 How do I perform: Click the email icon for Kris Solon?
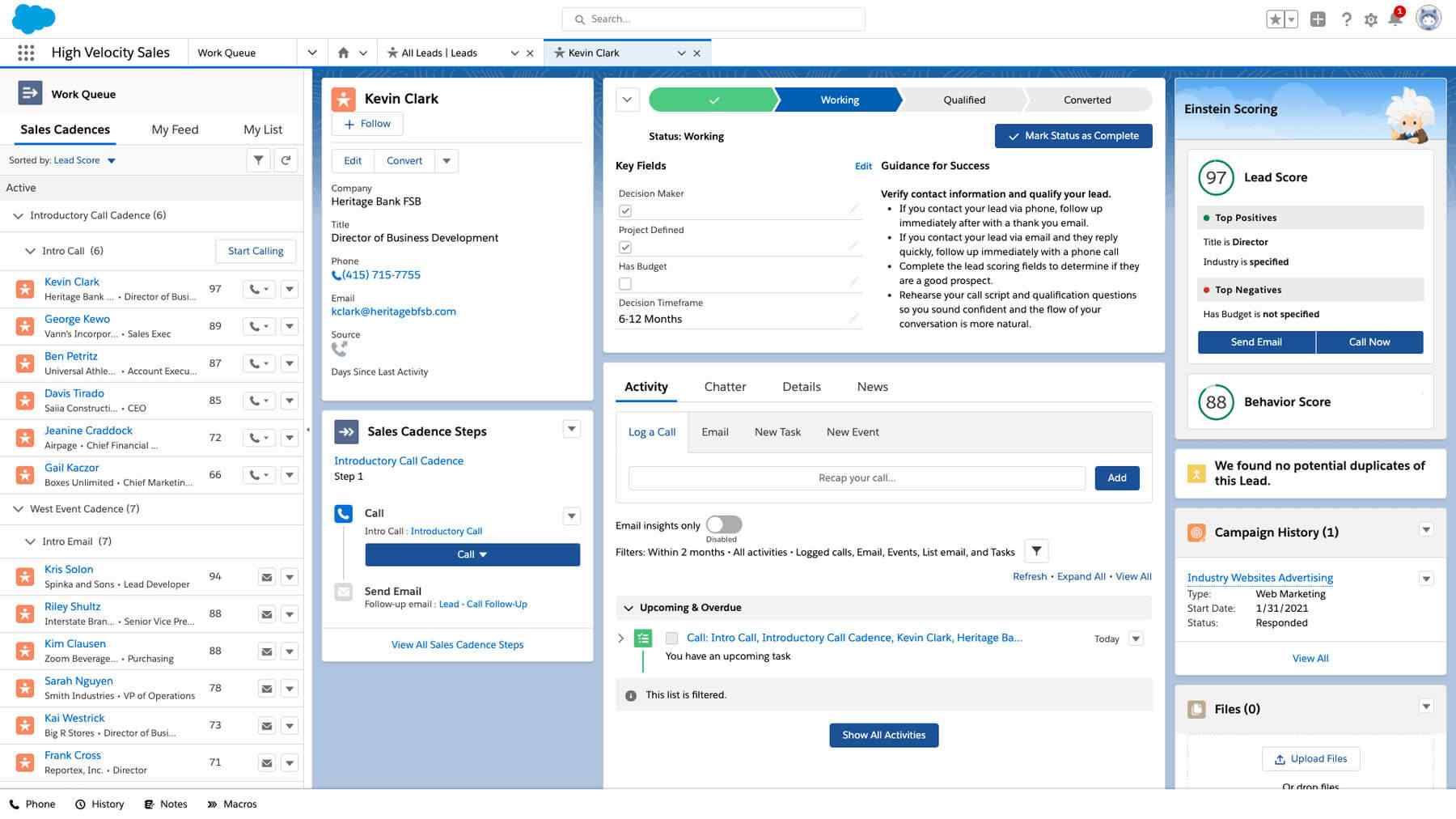(x=266, y=577)
